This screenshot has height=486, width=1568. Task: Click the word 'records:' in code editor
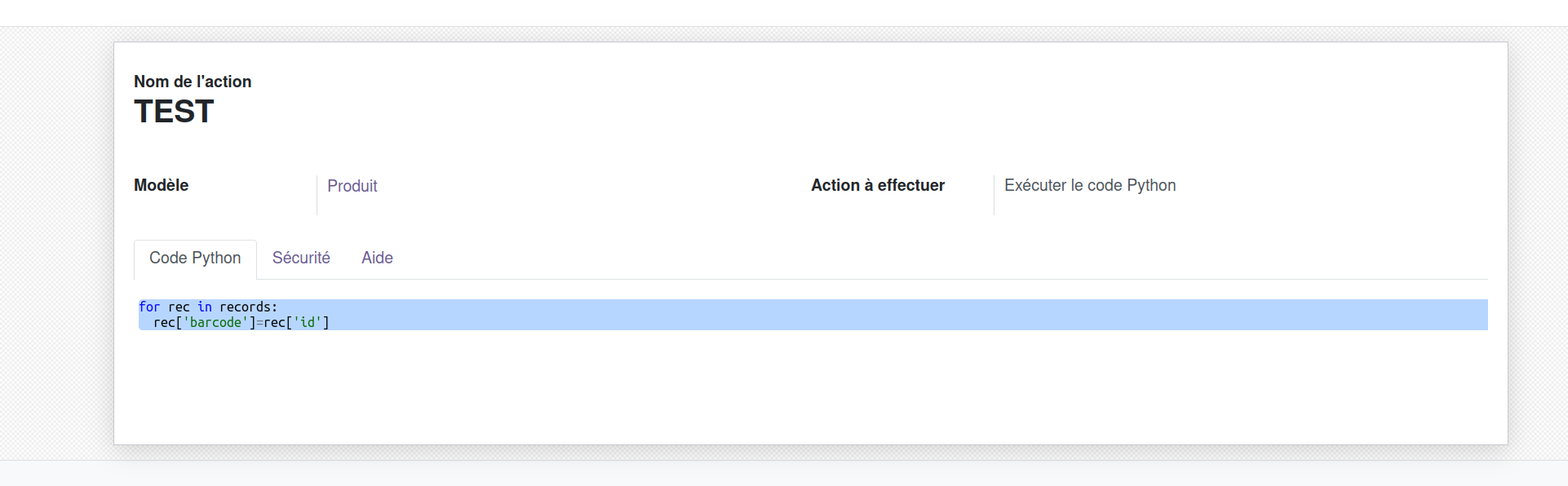click(x=248, y=307)
